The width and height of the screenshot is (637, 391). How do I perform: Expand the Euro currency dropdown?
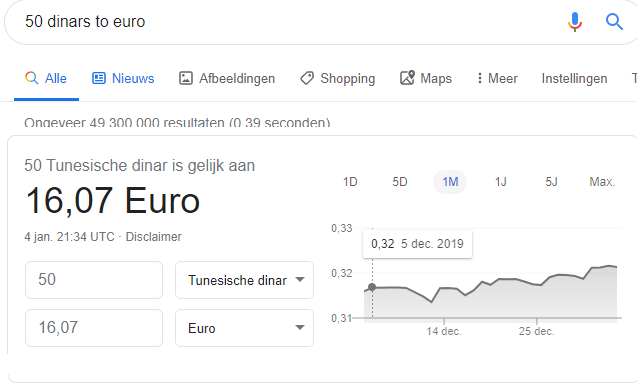pyautogui.click(x=244, y=328)
